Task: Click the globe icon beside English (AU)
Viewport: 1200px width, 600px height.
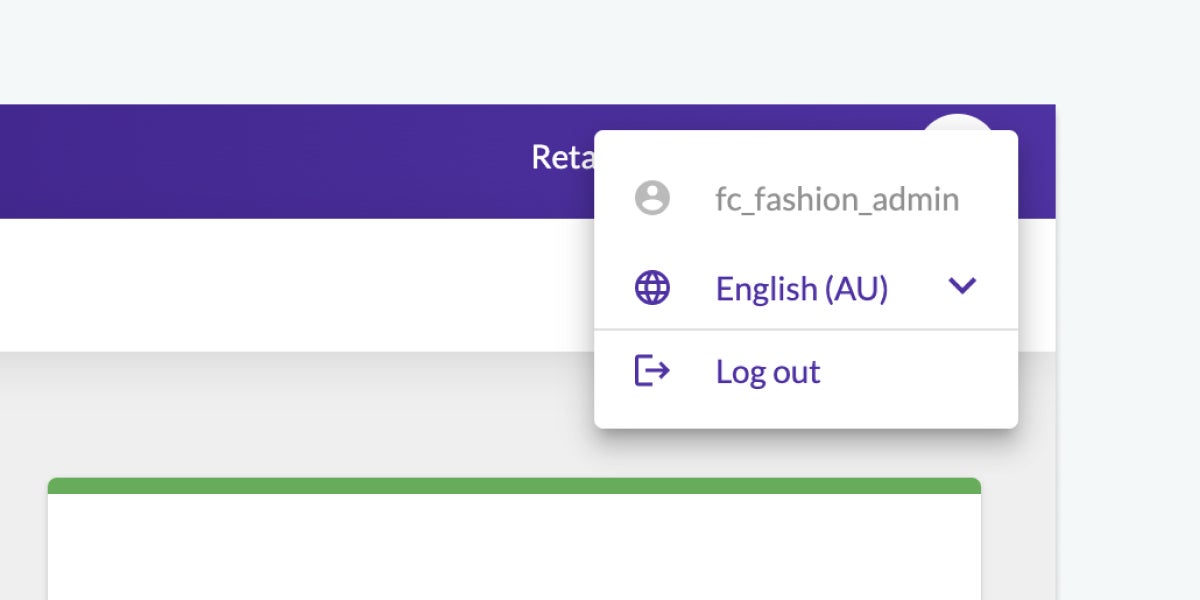Action: coord(651,287)
